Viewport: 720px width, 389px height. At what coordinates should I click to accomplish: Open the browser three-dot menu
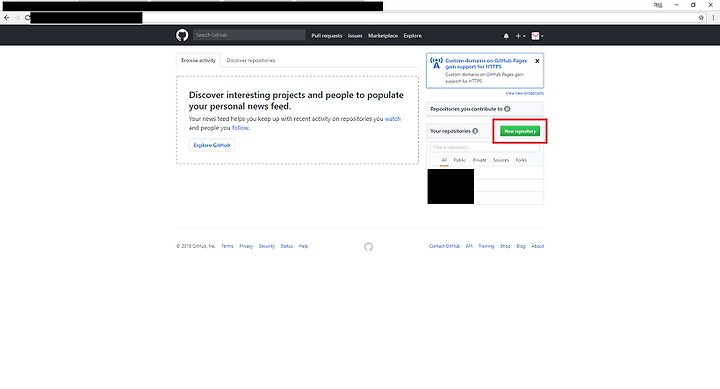click(713, 17)
